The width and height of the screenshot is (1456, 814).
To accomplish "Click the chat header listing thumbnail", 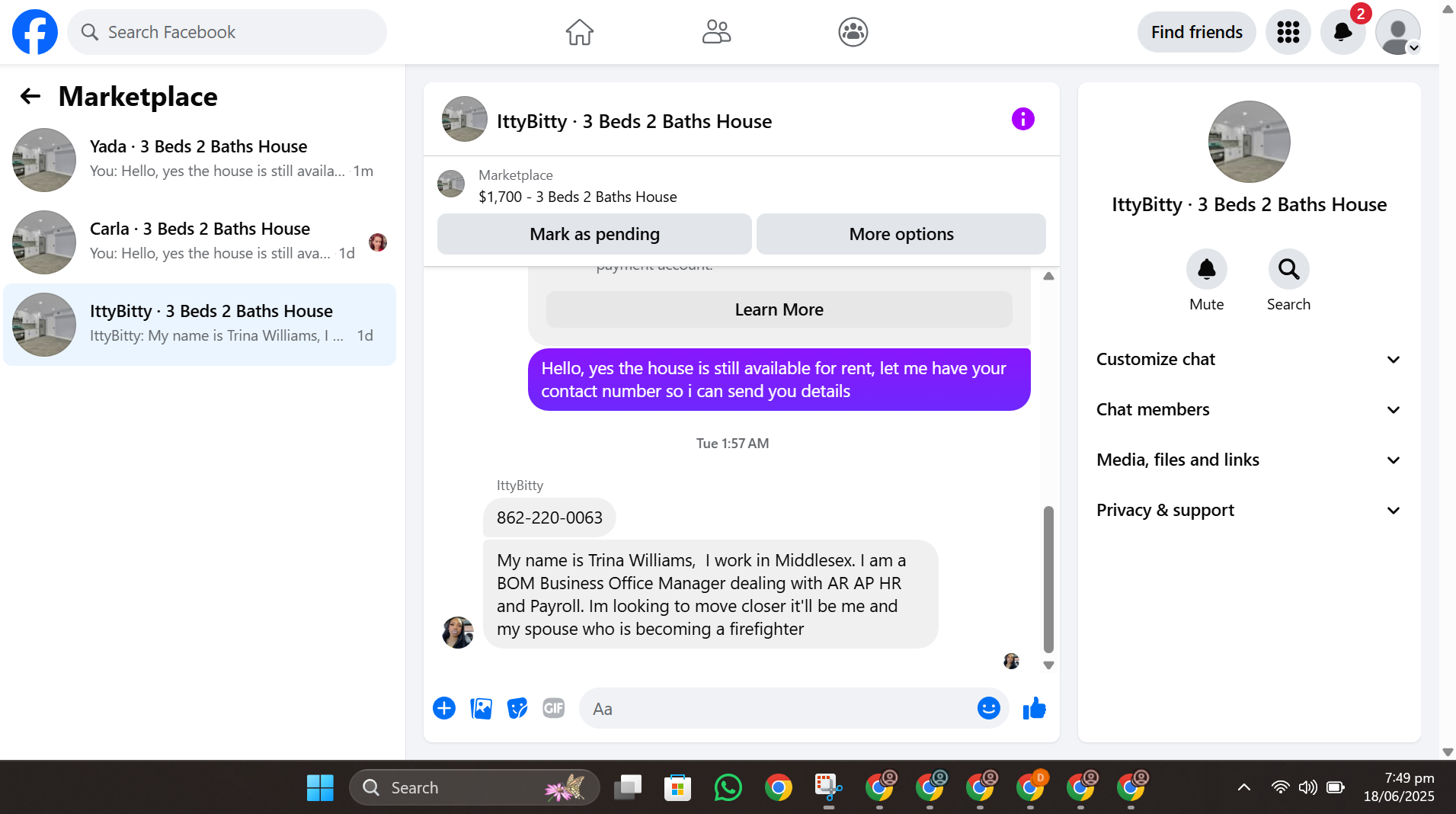I will pyautogui.click(x=465, y=119).
